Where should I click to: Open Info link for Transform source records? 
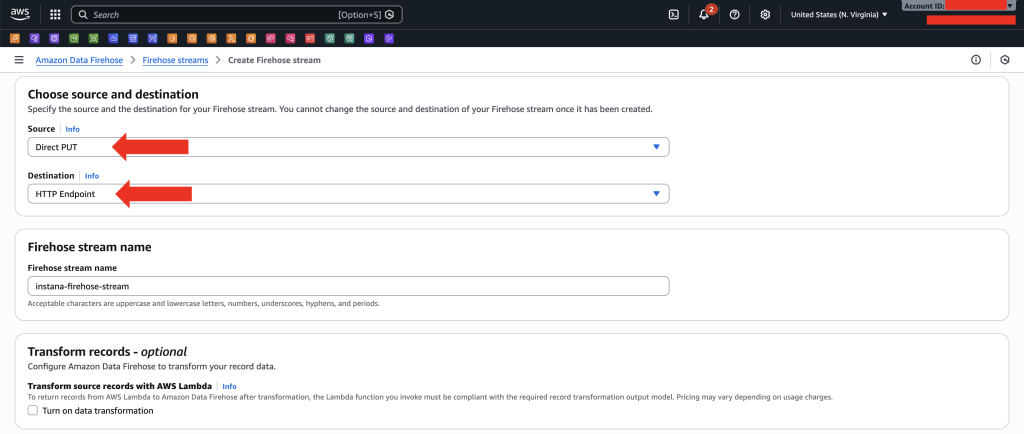pyautogui.click(x=229, y=386)
